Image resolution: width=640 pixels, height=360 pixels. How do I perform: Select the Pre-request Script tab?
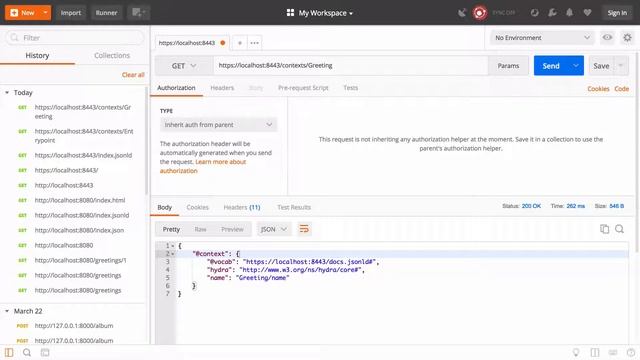coord(303,88)
